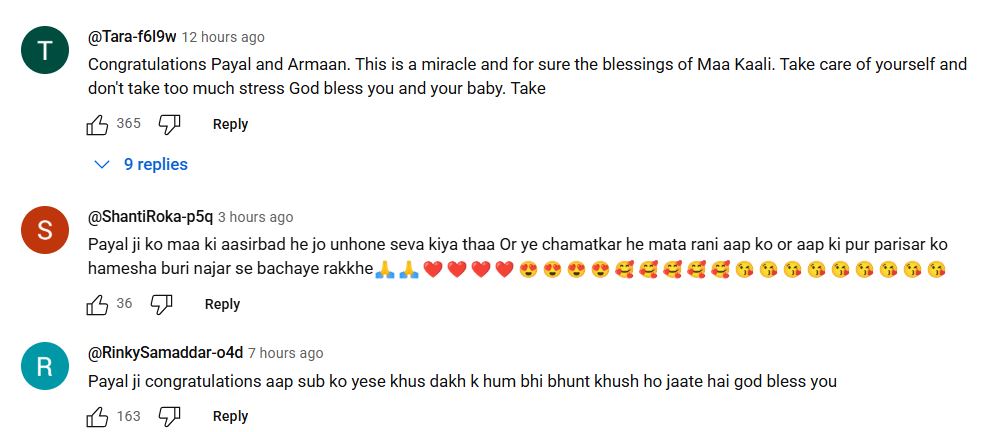This screenshot has width=992, height=432.
Task: Open the orange S avatar of ShantiRoka
Action: (x=44, y=230)
